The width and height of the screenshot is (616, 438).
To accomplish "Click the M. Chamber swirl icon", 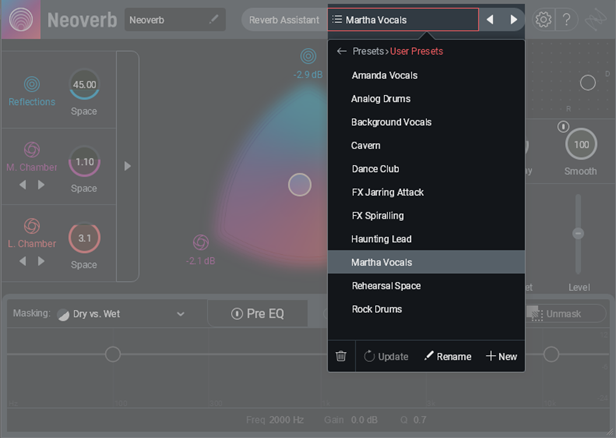I will tap(32, 149).
